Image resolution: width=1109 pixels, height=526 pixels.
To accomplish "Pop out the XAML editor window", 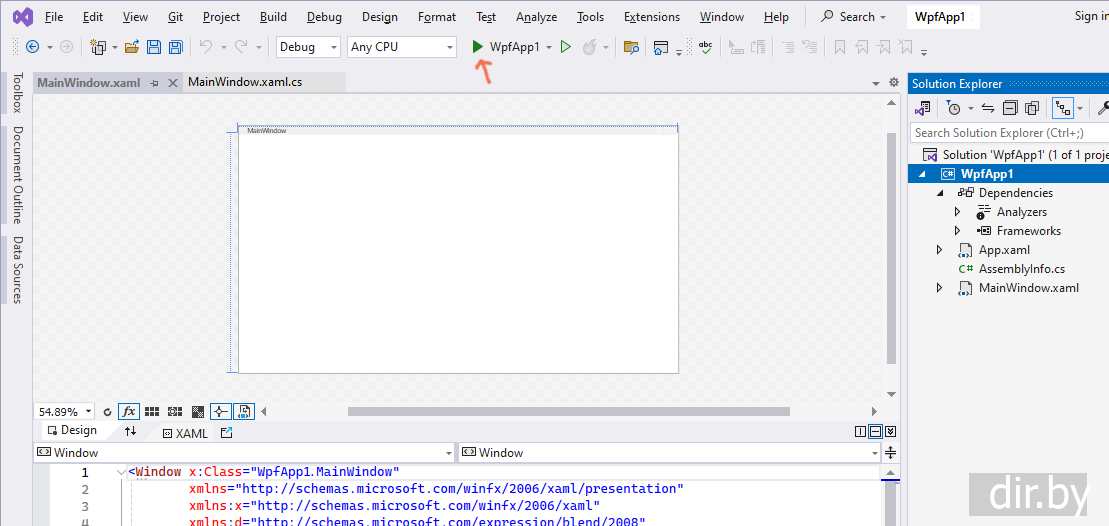I will (226, 432).
